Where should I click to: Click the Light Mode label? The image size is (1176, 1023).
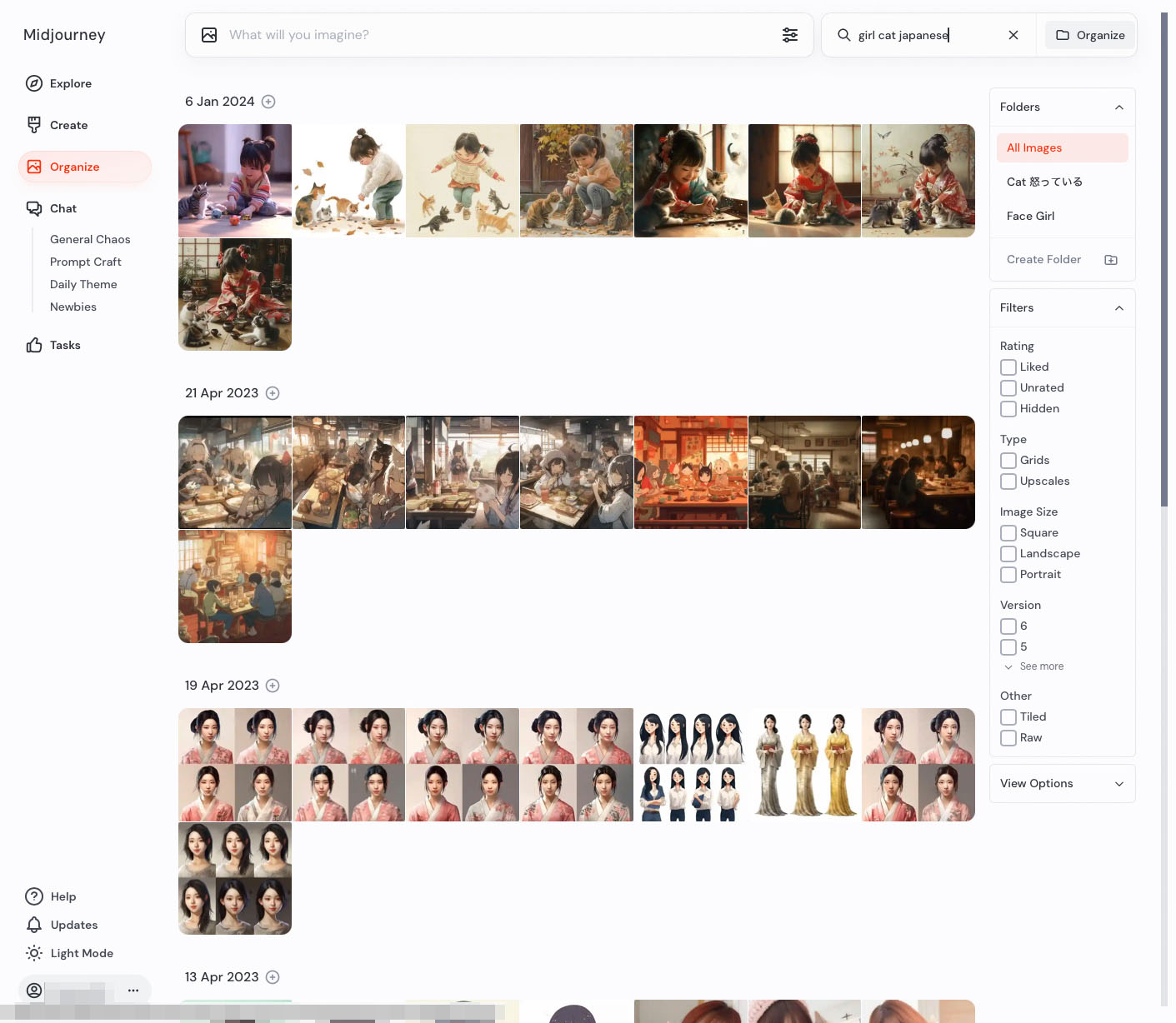tap(82, 953)
